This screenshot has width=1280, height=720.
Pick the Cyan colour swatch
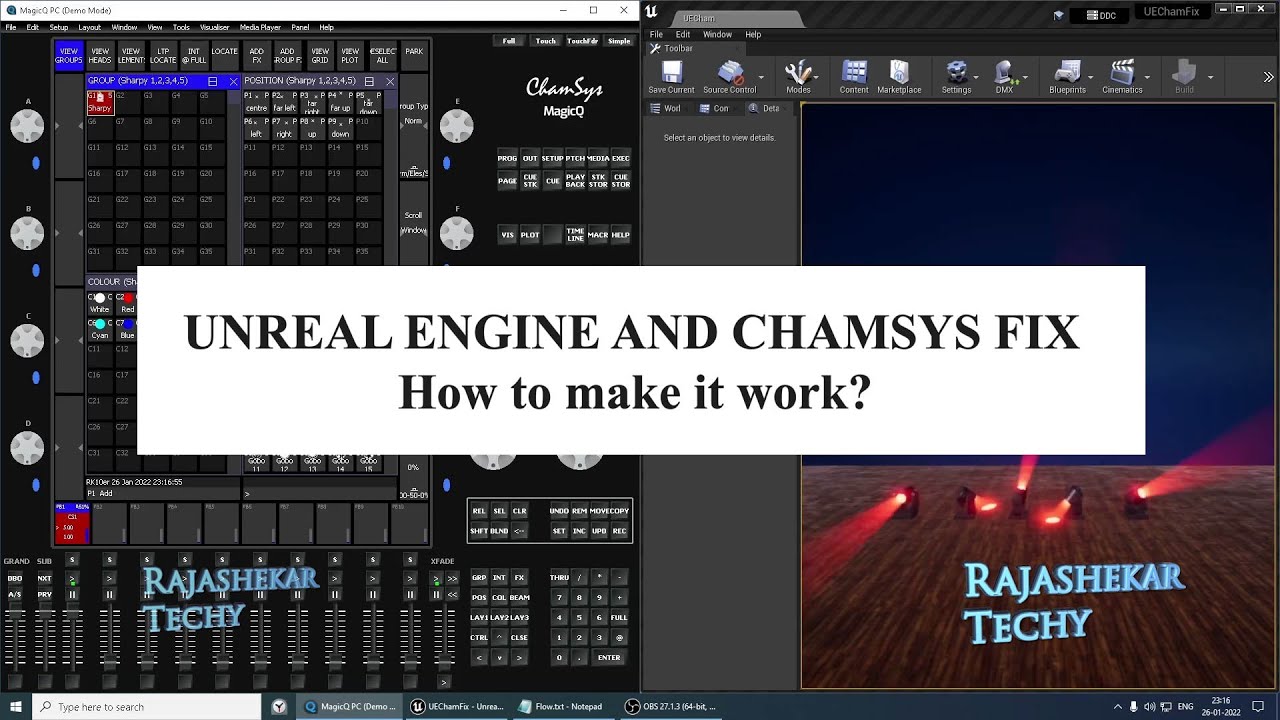[100, 329]
